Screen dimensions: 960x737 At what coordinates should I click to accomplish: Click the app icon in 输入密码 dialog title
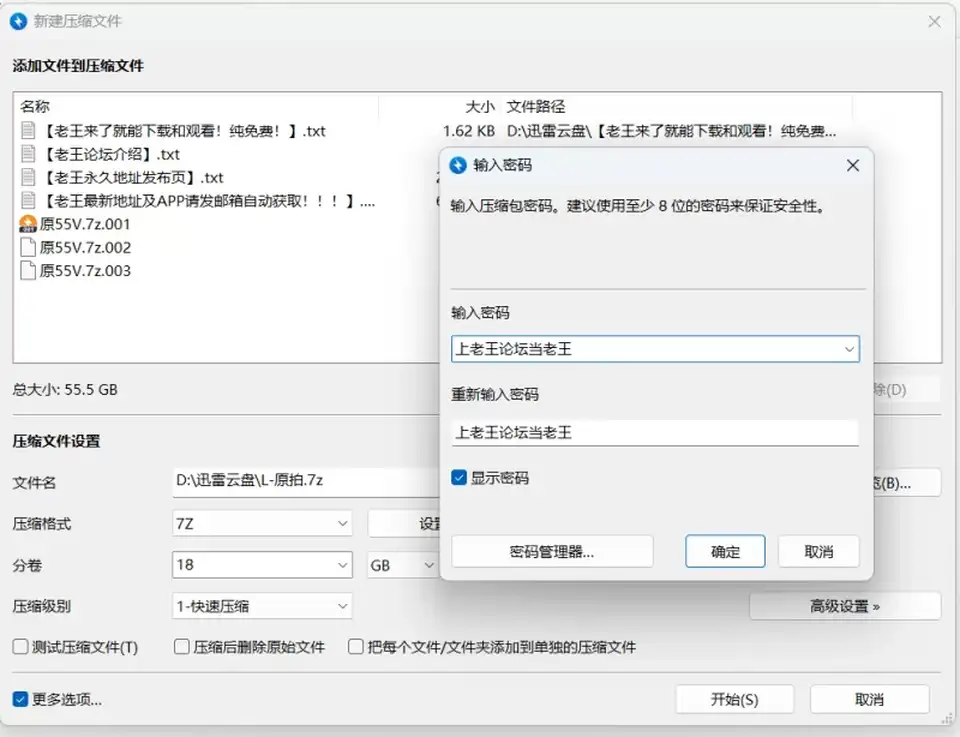[x=458, y=165]
